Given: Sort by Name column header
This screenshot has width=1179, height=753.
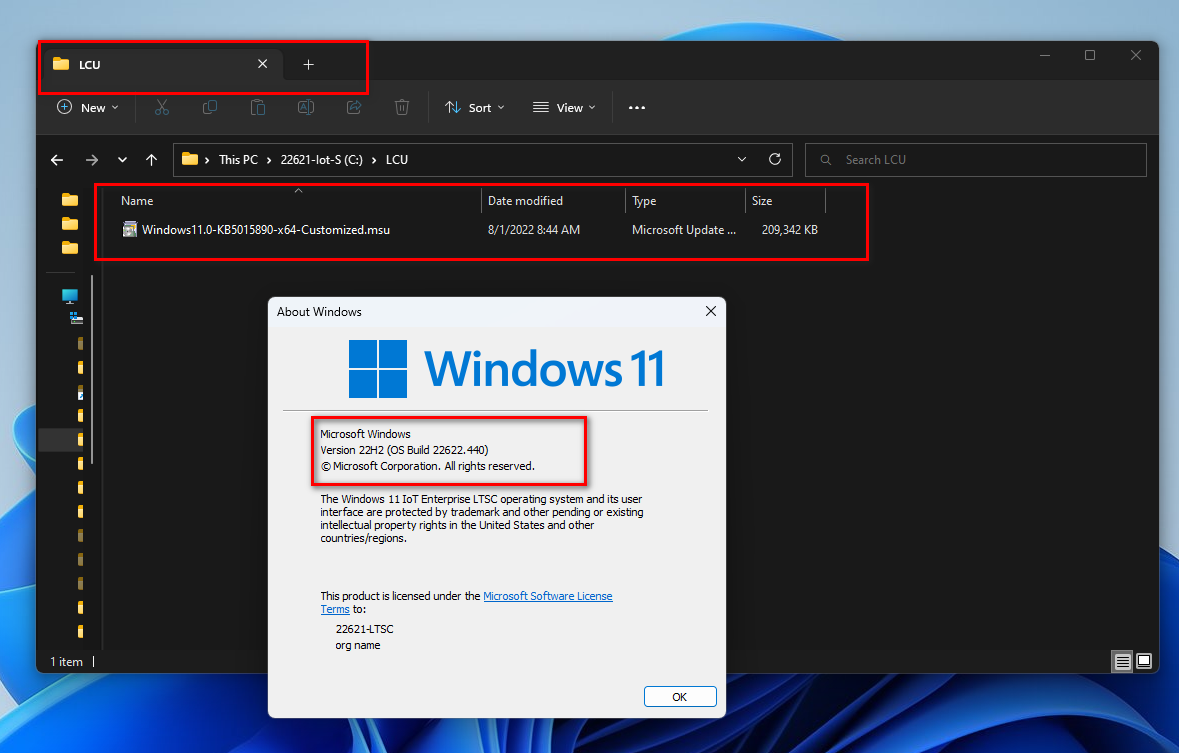Looking at the screenshot, I should tap(297, 201).
